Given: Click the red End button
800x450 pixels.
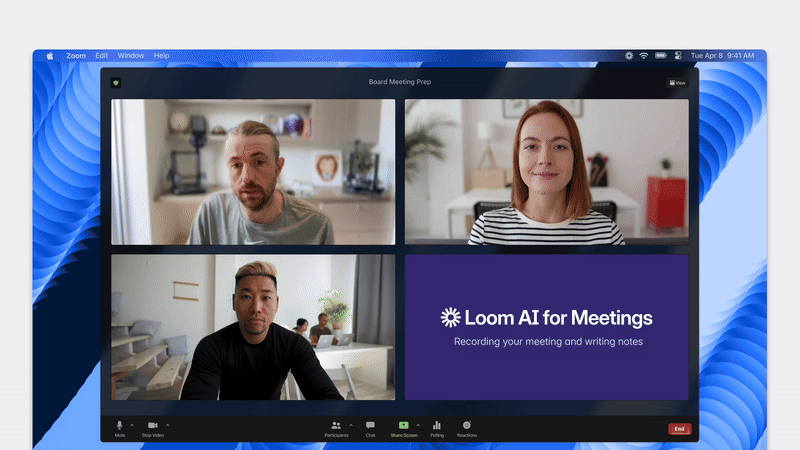Looking at the screenshot, I should [679, 429].
